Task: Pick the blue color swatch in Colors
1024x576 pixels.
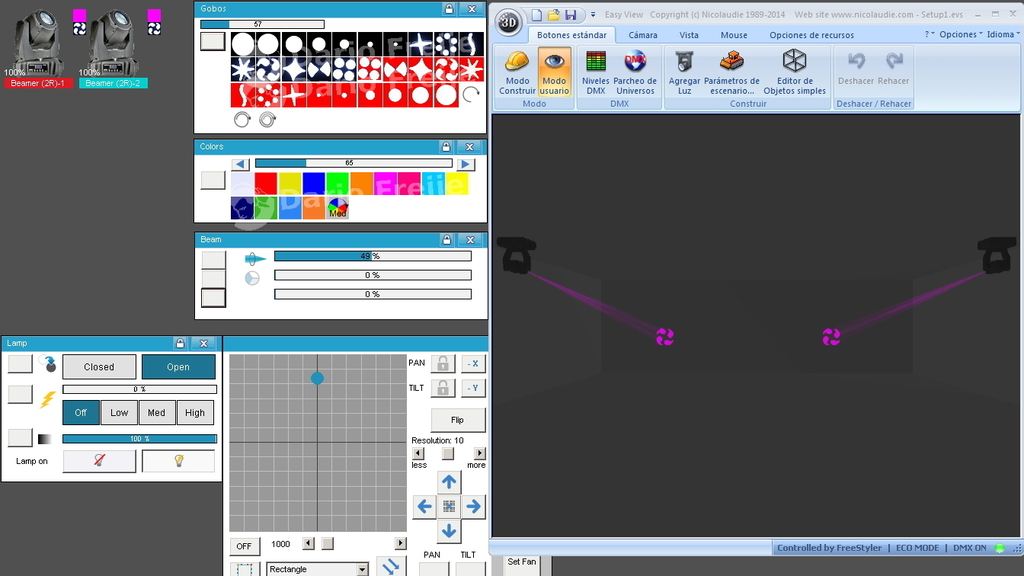Action: pyautogui.click(x=313, y=184)
